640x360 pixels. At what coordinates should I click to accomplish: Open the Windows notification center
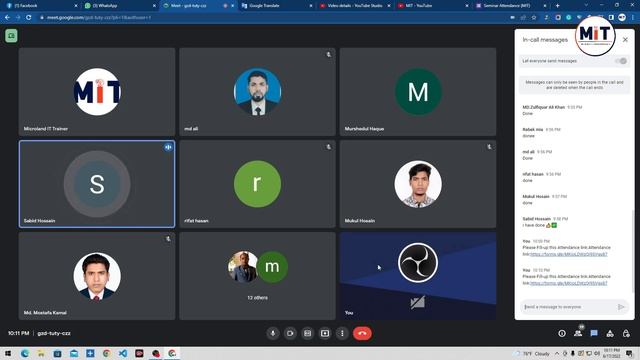(x=630, y=353)
